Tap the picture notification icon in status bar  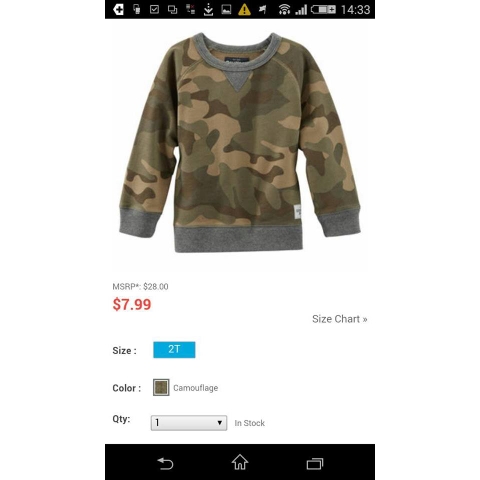[x=226, y=9]
